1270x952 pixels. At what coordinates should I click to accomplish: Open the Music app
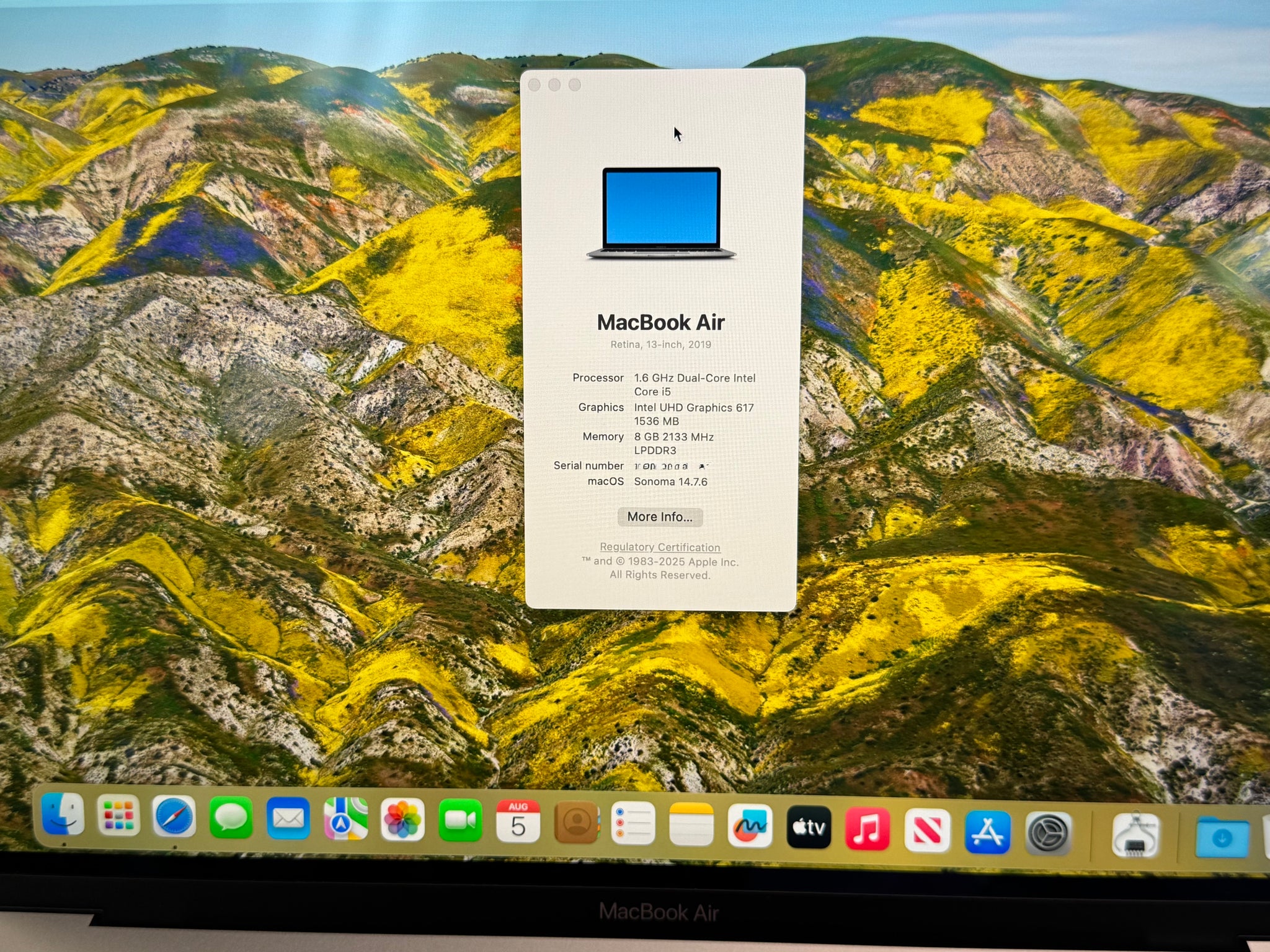tap(868, 829)
